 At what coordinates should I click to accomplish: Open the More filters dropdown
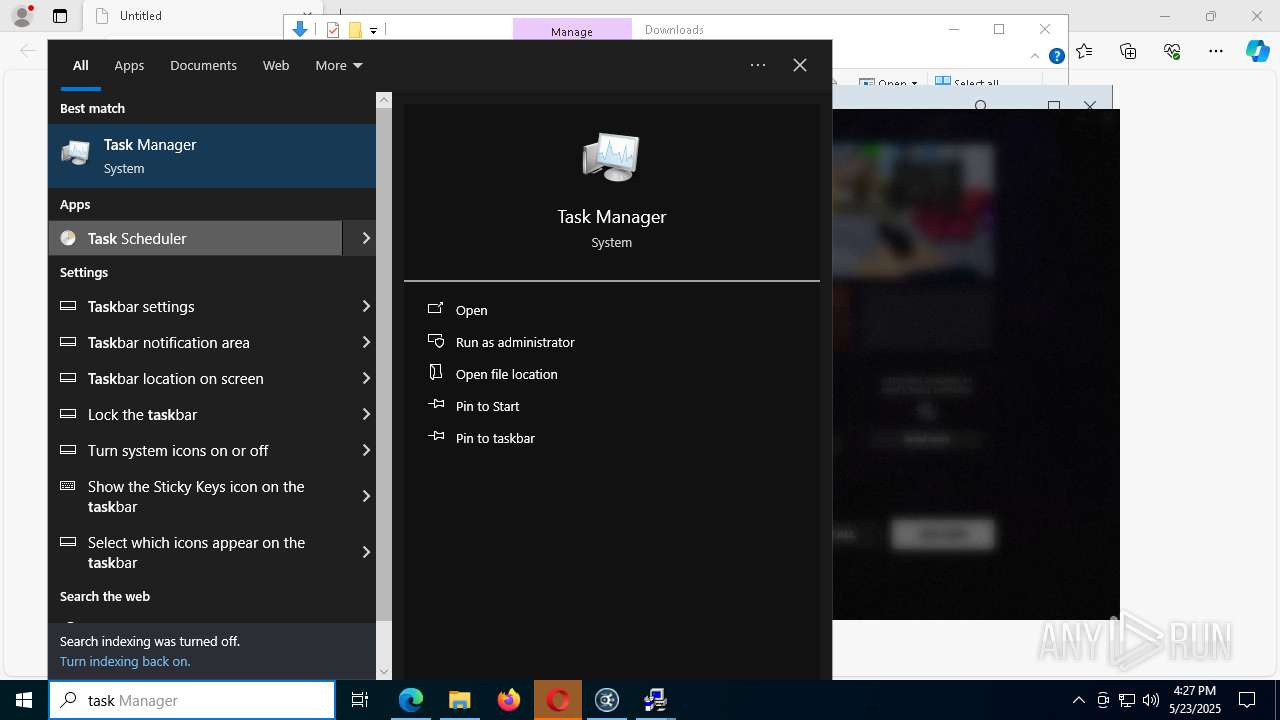coord(339,65)
